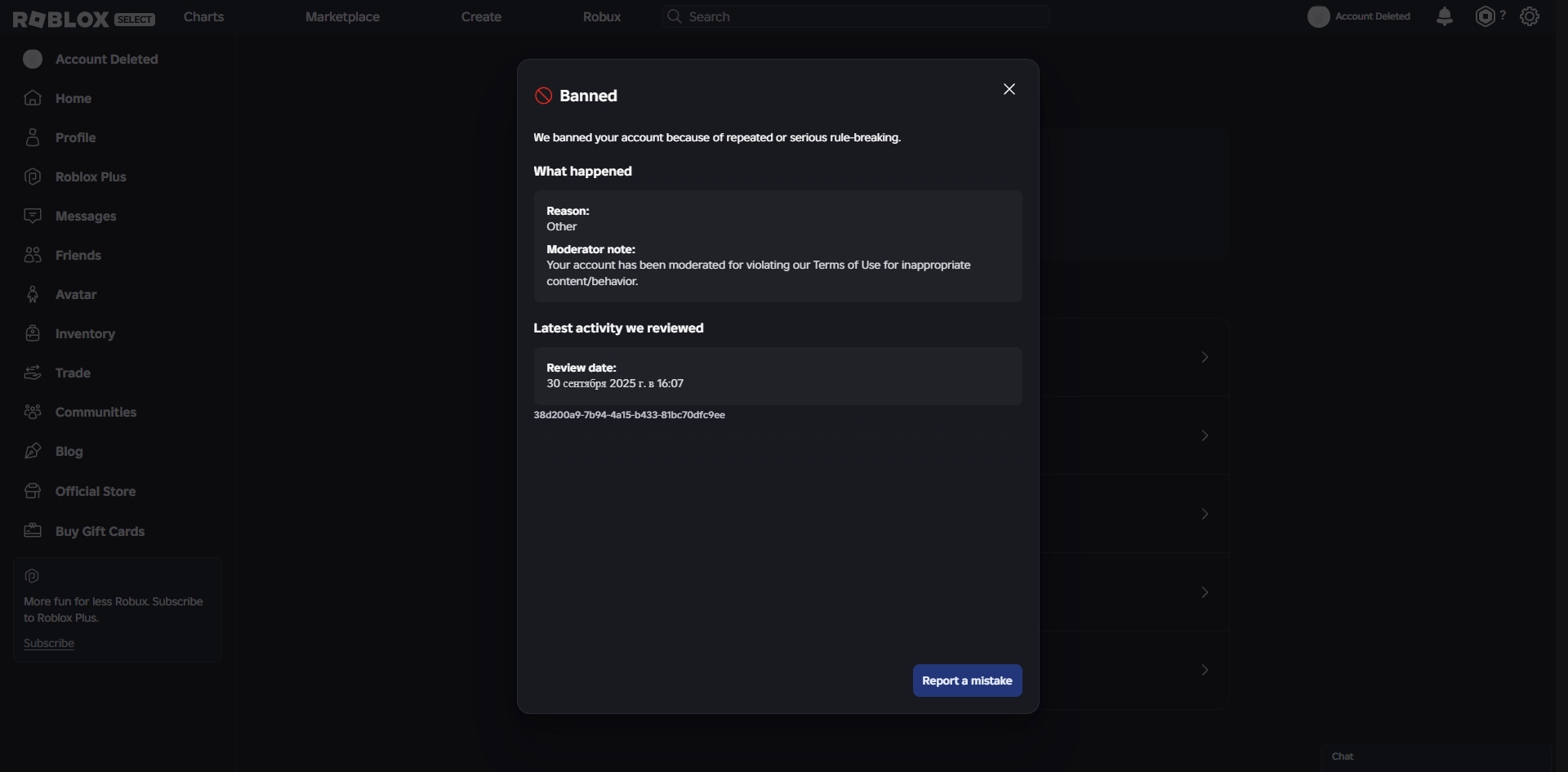Go to Friends in sidebar
Viewport: 1568px width, 772px height.
coord(78,255)
